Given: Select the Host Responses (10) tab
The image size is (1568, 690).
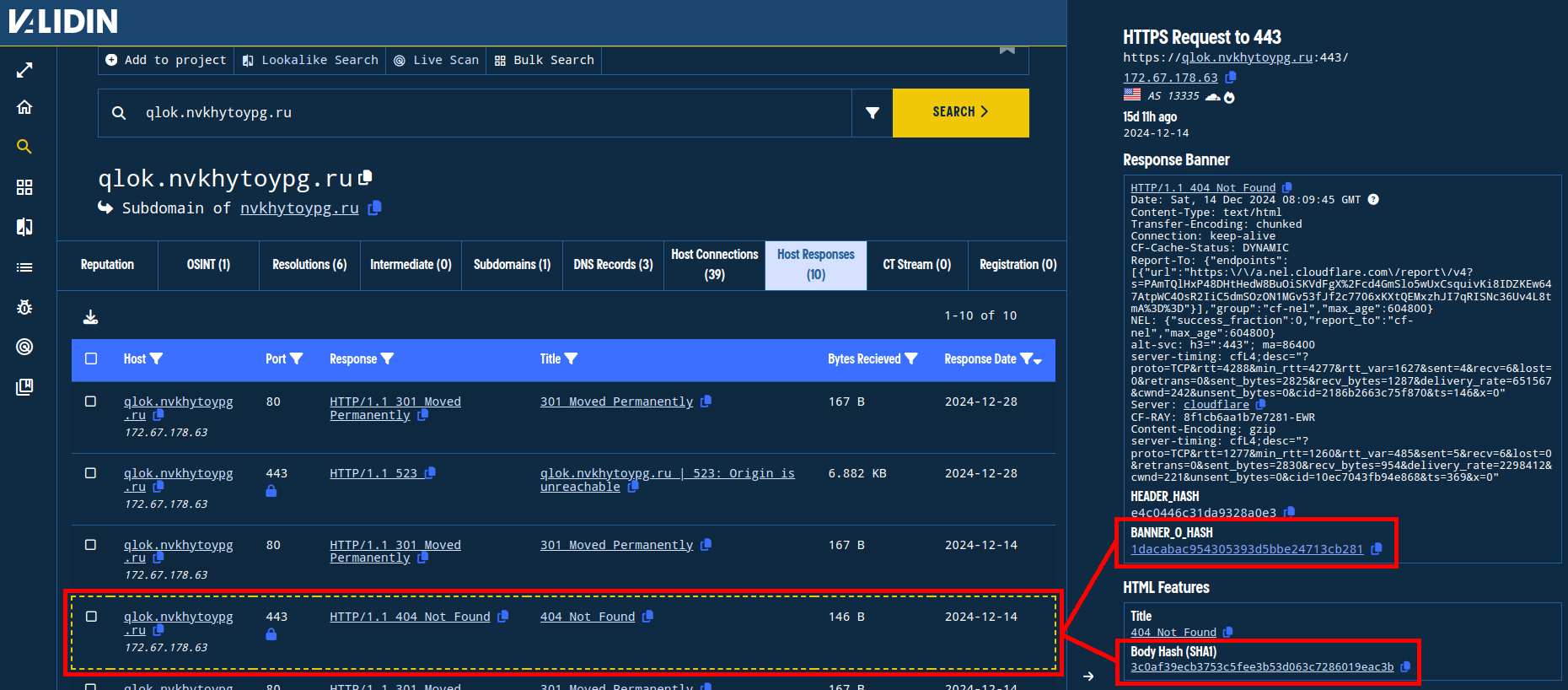Looking at the screenshot, I should pyautogui.click(x=816, y=265).
